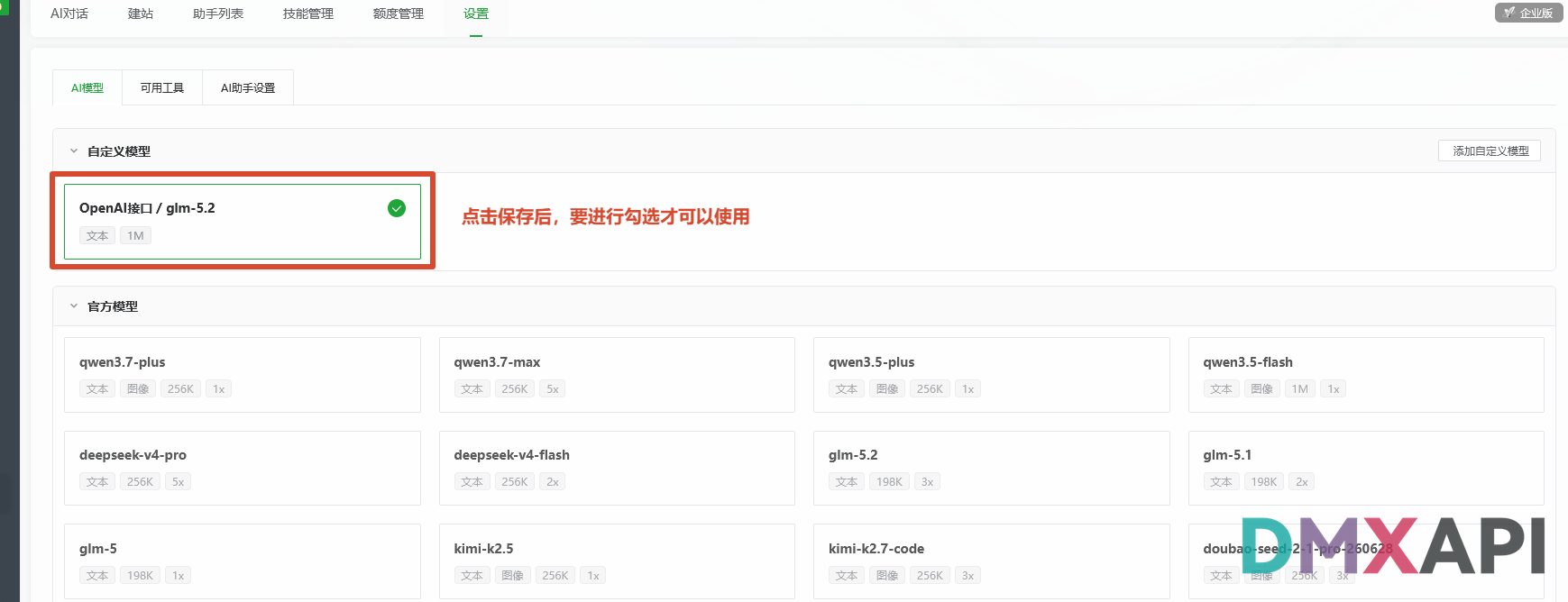Choose the deepseek-v4-pro model card
The height and width of the screenshot is (602, 1568).
point(243,468)
